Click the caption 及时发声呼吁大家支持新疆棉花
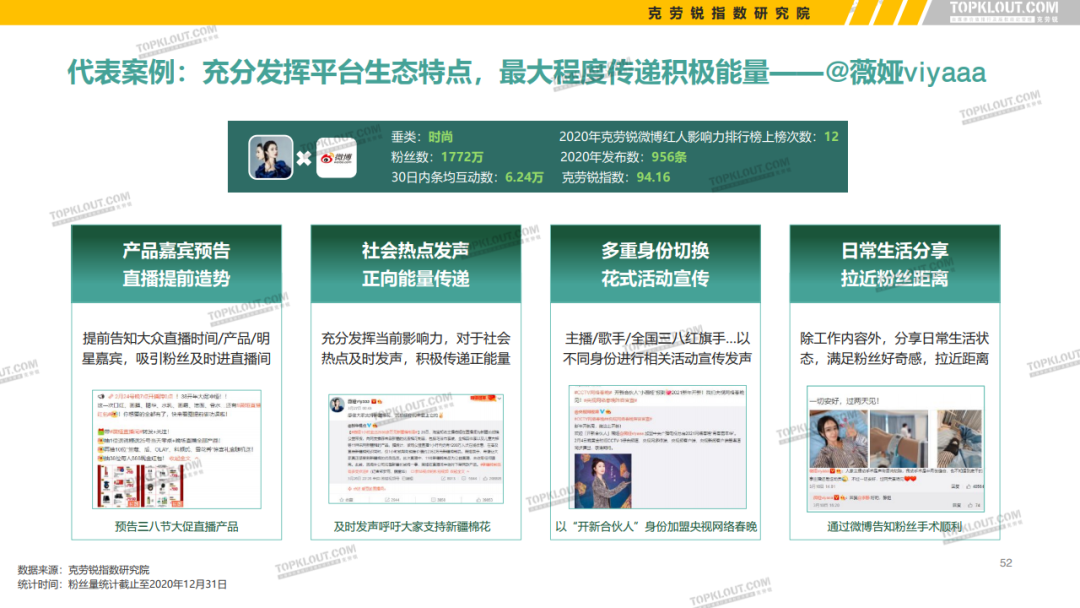The image size is (1080, 608). (412, 527)
